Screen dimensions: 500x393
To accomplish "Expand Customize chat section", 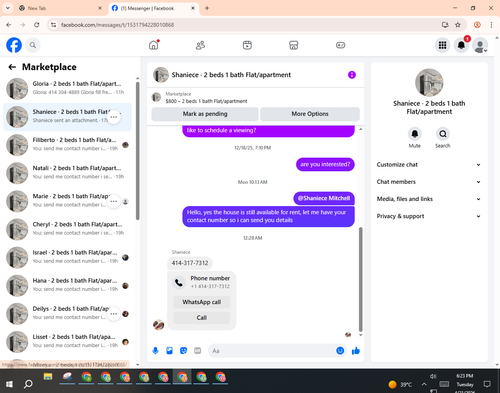I will tap(429, 165).
